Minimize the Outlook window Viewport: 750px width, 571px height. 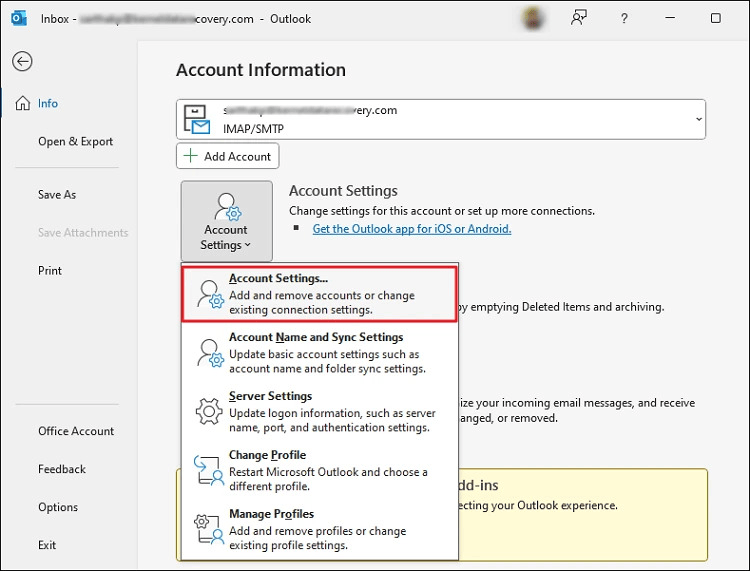pyautogui.click(x=670, y=18)
